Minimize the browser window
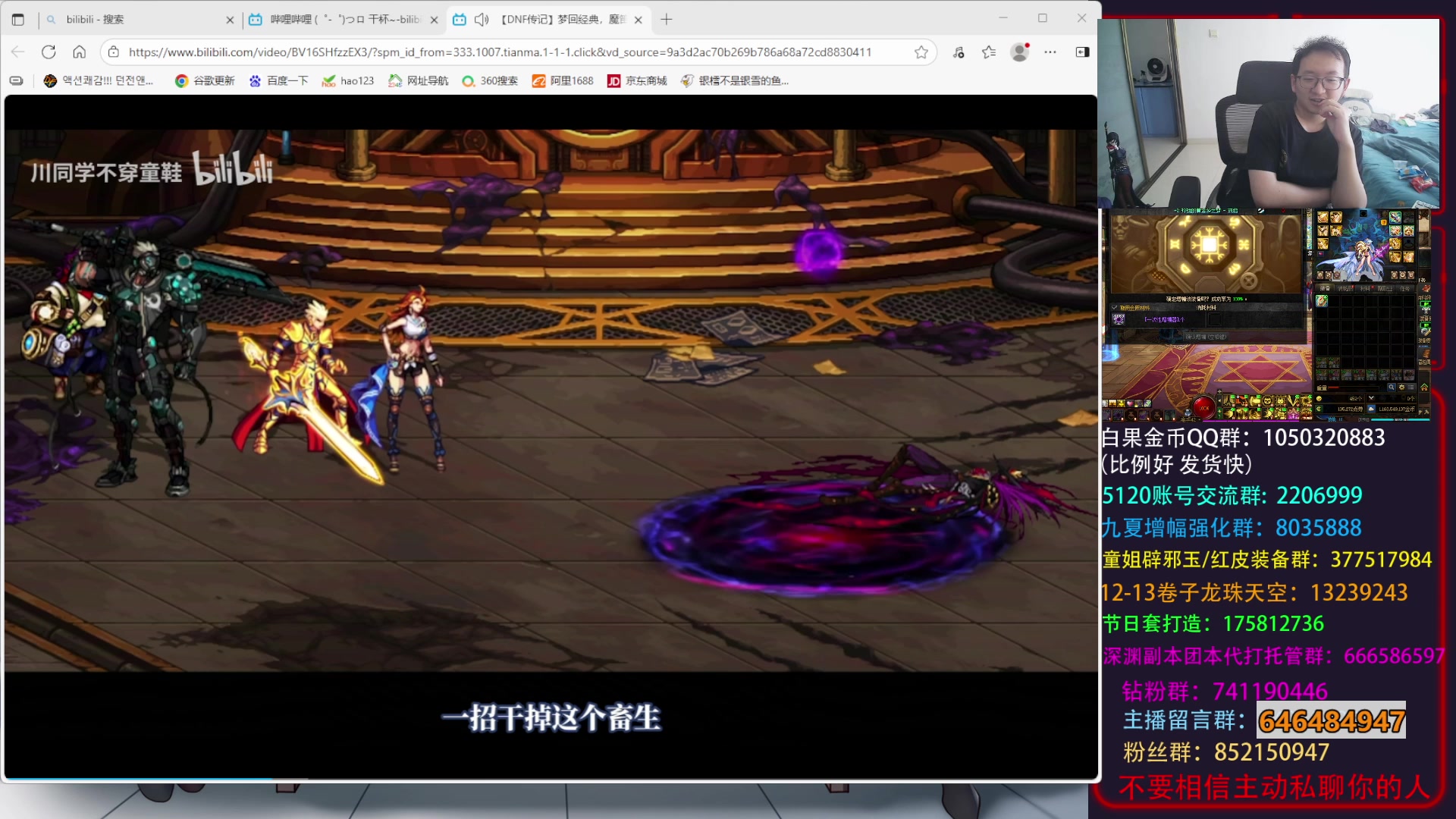1456x819 pixels. click(x=1003, y=18)
